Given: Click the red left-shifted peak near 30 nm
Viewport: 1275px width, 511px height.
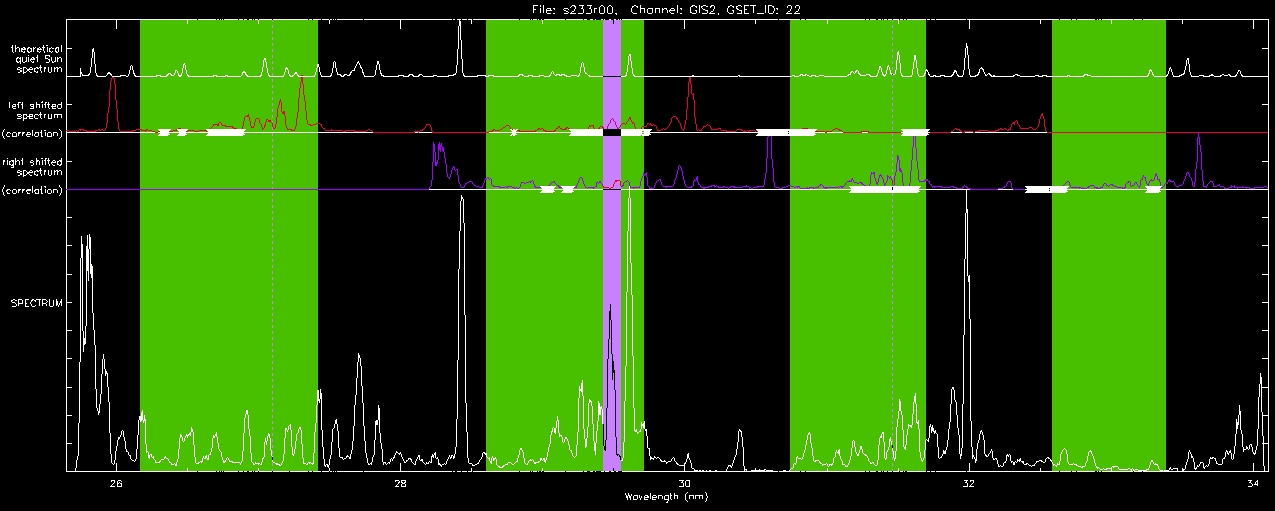Looking at the screenshot, I should coord(690,105).
